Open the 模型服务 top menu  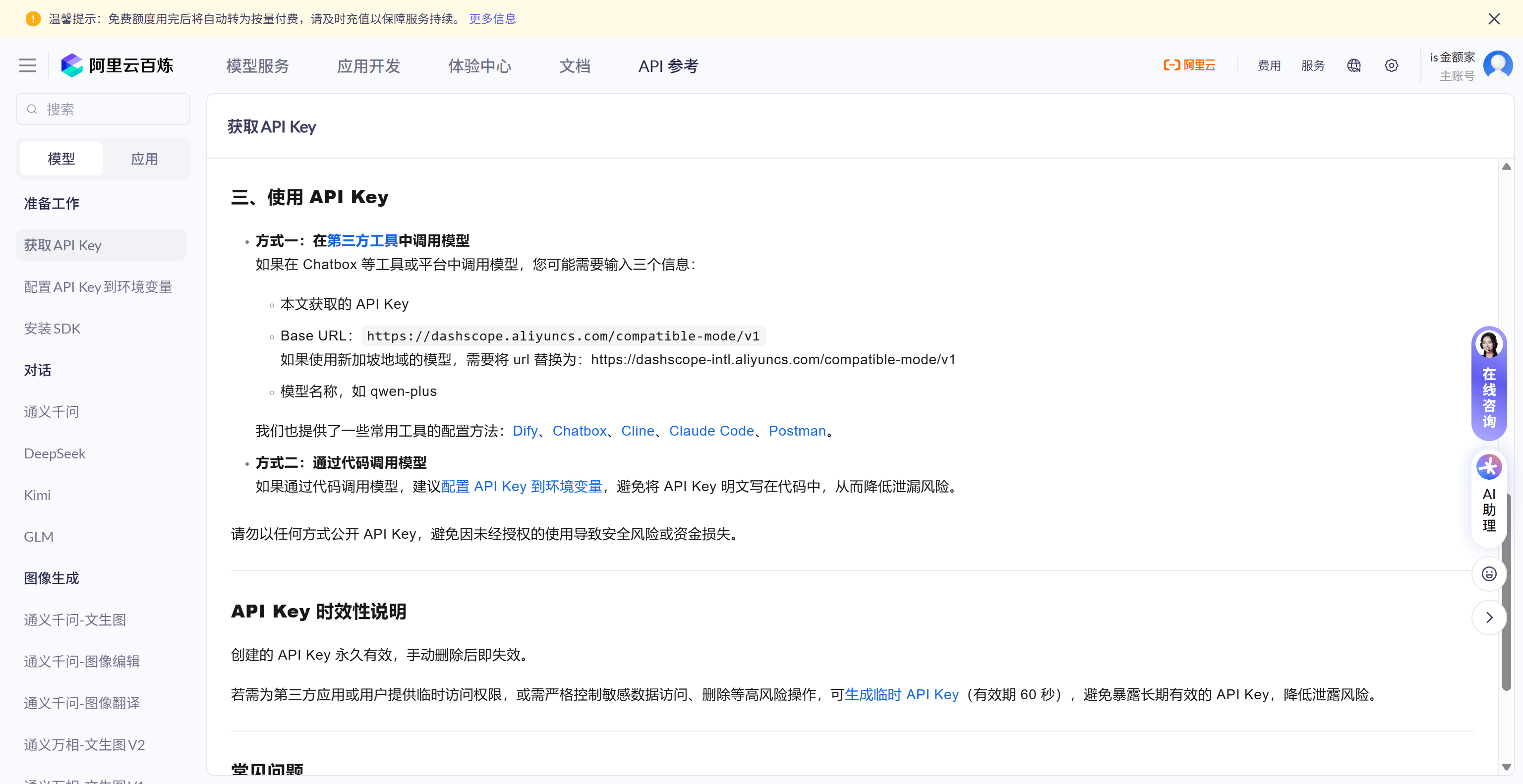[x=257, y=65]
